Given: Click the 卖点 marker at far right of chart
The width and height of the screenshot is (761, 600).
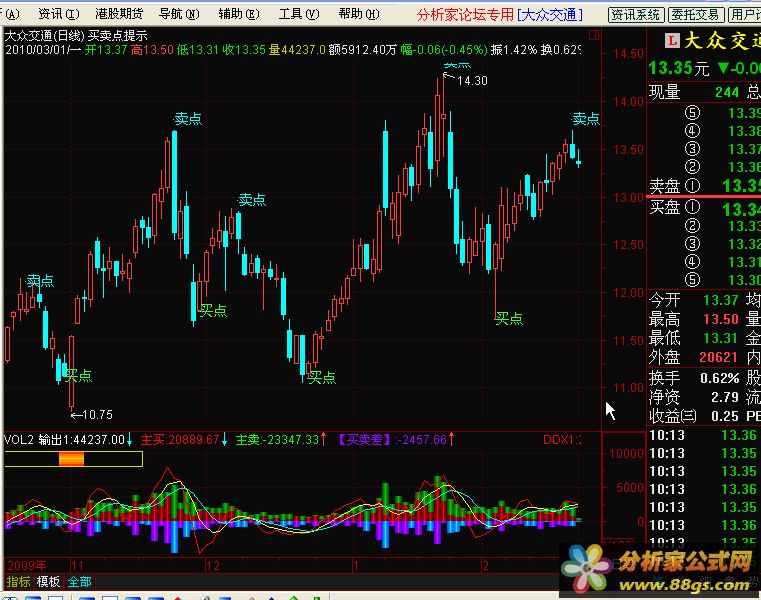Looking at the screenshot, I should point(586,119).
